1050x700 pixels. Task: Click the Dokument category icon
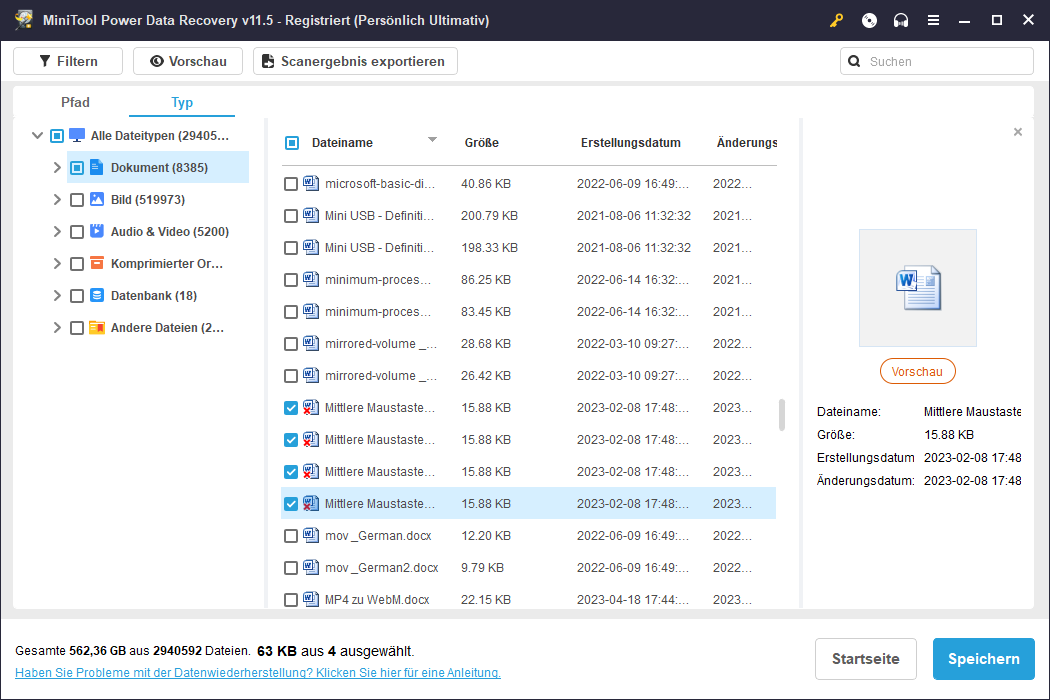[x=96, y=167]
